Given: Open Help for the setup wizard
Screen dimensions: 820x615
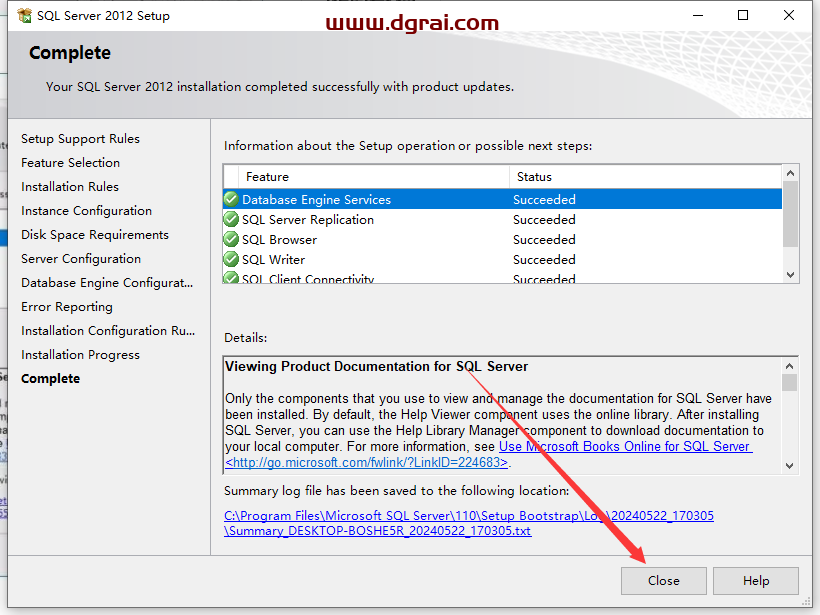Looking at the screenshot, I should [756, 580].
